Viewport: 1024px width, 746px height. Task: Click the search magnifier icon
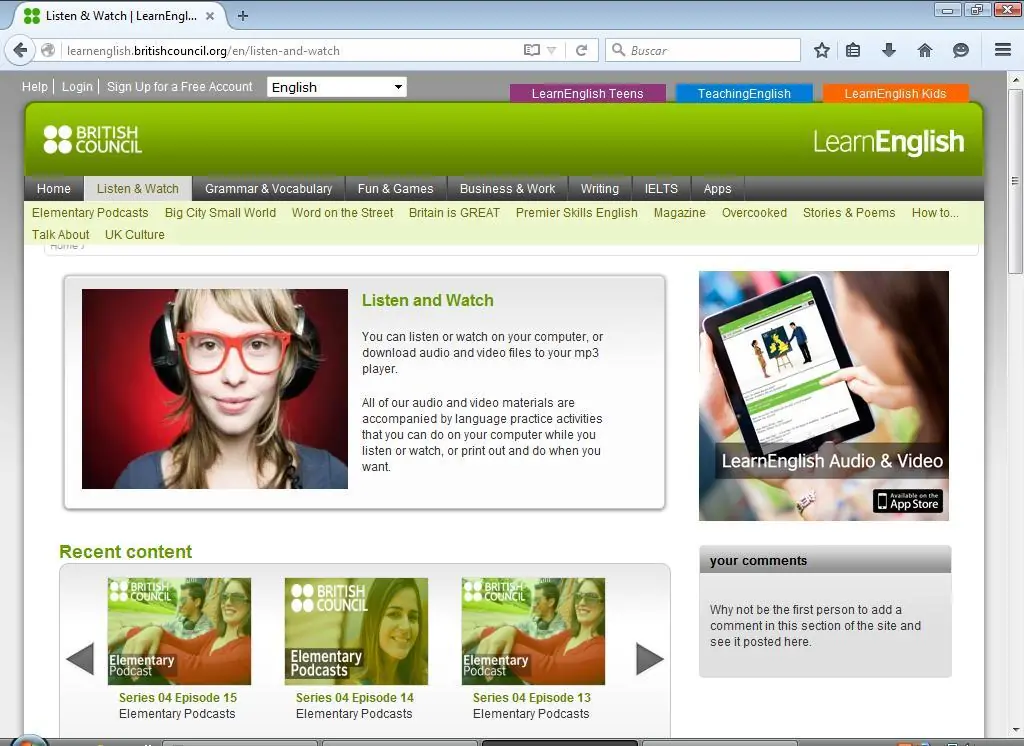point(618,50)
